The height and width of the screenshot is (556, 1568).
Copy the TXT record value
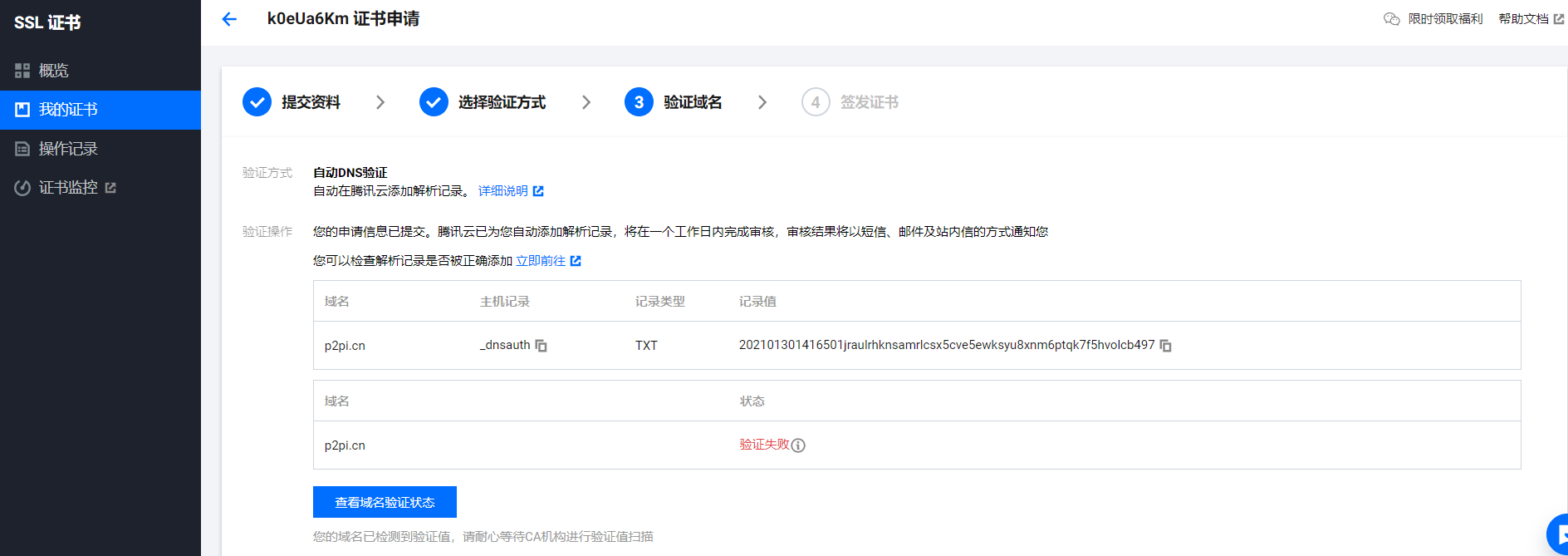pos(1165,346)
